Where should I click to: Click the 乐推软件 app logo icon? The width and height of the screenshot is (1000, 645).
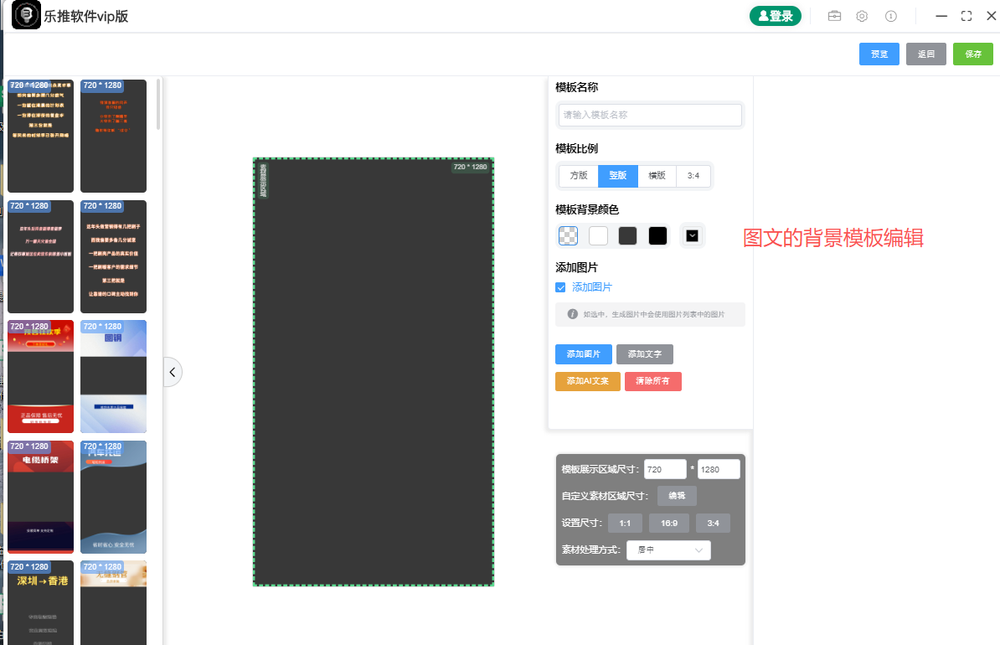tap(25, 15)
